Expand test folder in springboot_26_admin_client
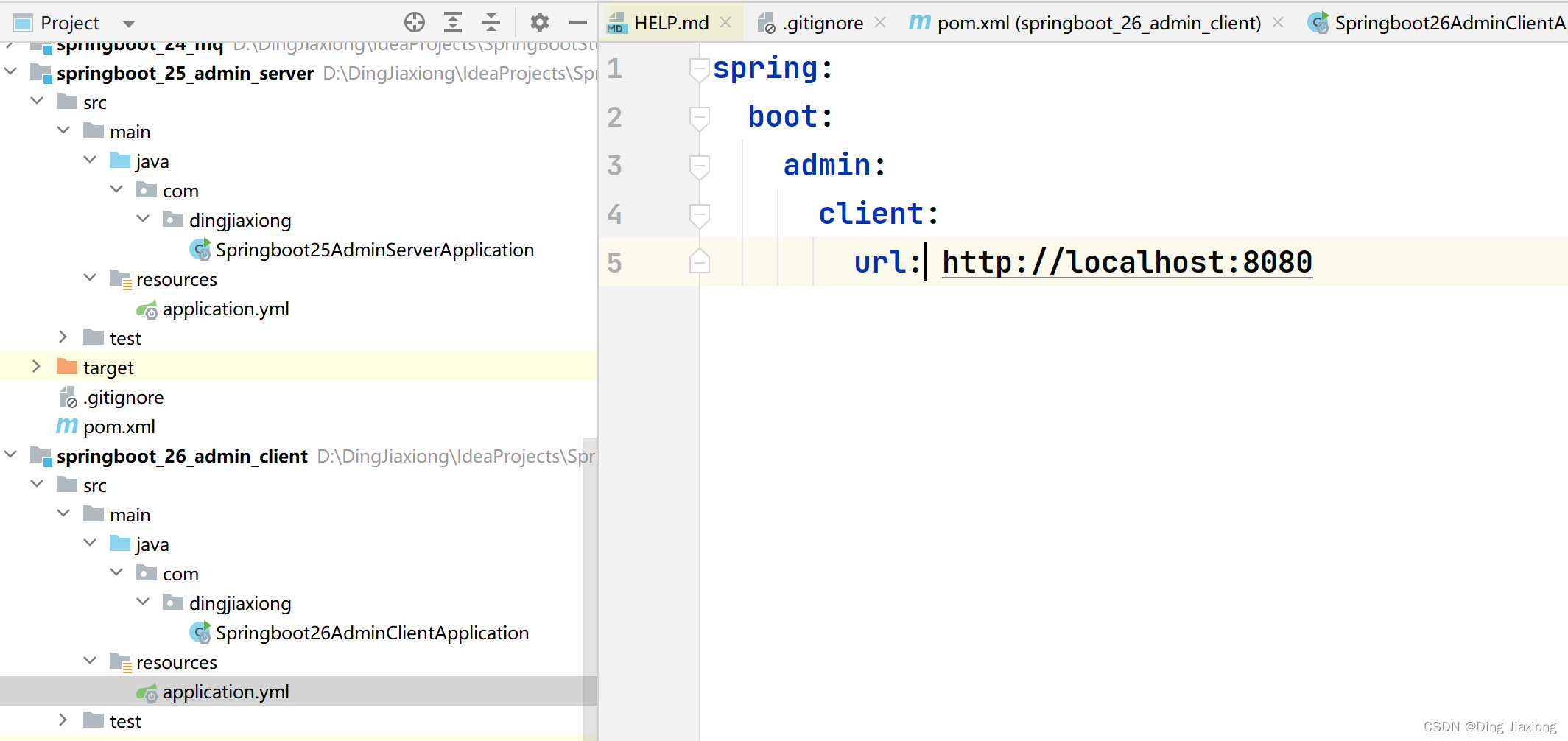Screen dimensions: 1568x741 [63, 720]
